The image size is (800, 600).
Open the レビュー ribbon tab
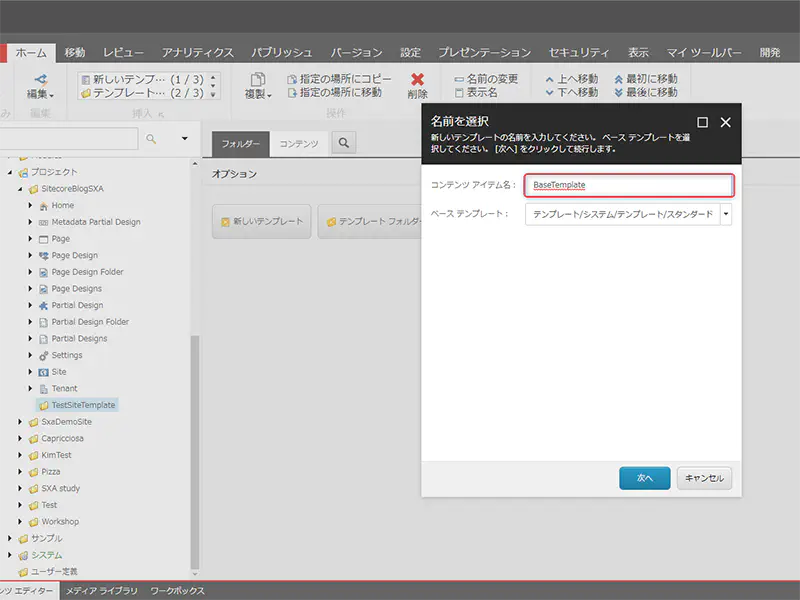[123, 53]
